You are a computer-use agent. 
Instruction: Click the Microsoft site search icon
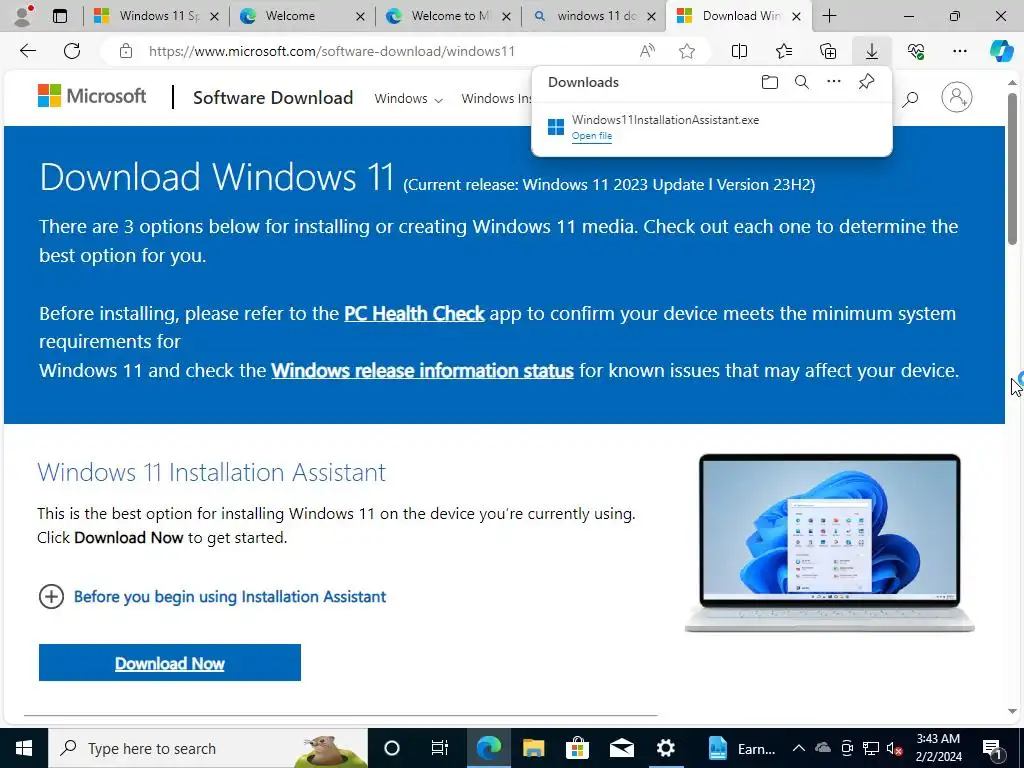tap(910, 99)
